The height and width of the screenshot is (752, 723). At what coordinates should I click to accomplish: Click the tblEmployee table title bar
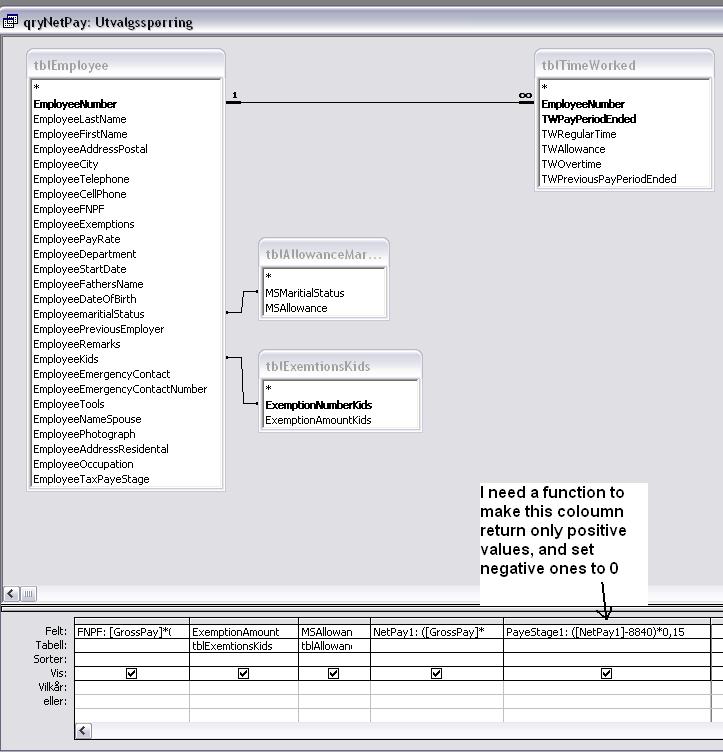coord(126,65)
